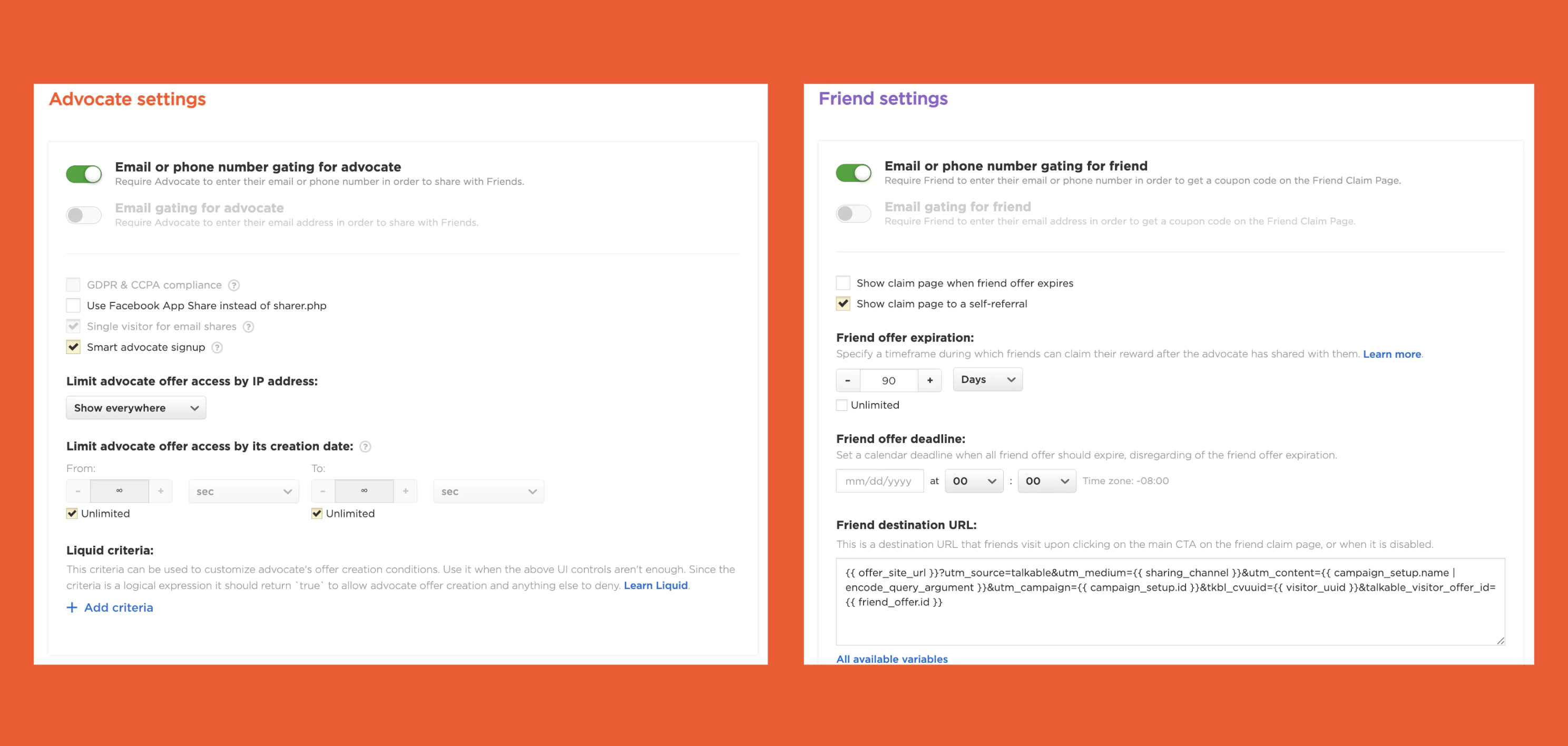Click help icon beside Smart advocate signup
1568x746 pixels.
[217, 347]
